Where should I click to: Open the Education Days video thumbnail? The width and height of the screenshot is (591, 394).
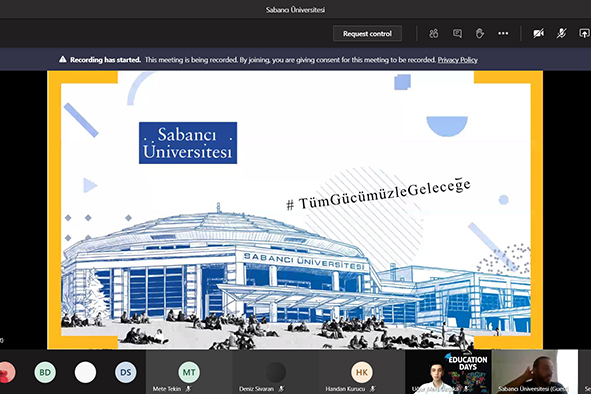click(x=448, y=372)
